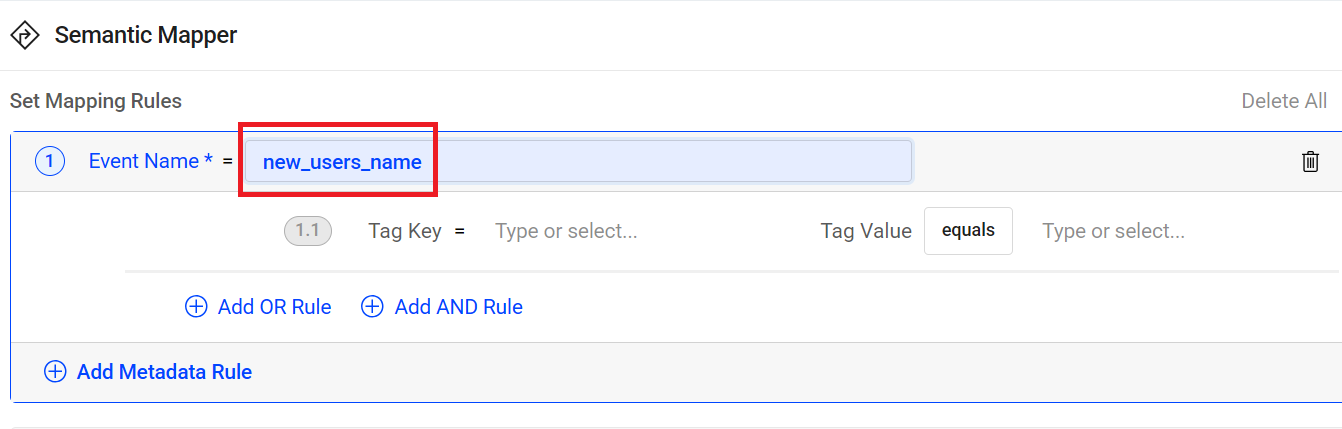The width and height of the screenshot is (1342, 429).
Task: Click the Semantic Mapper diamond icon
Action: pyautogui.click(x=24, y=36)
